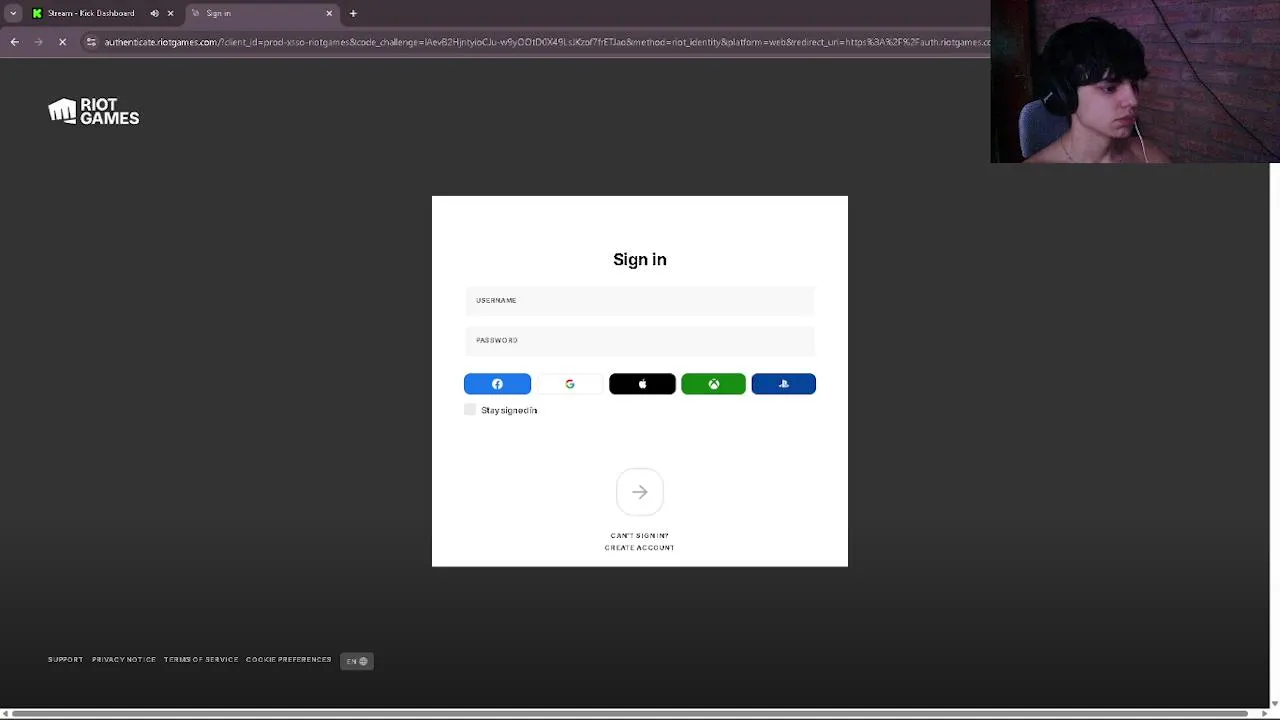Open Terms of Service link
Screen dimensions: 1280x720
click(x=201, y=660)
